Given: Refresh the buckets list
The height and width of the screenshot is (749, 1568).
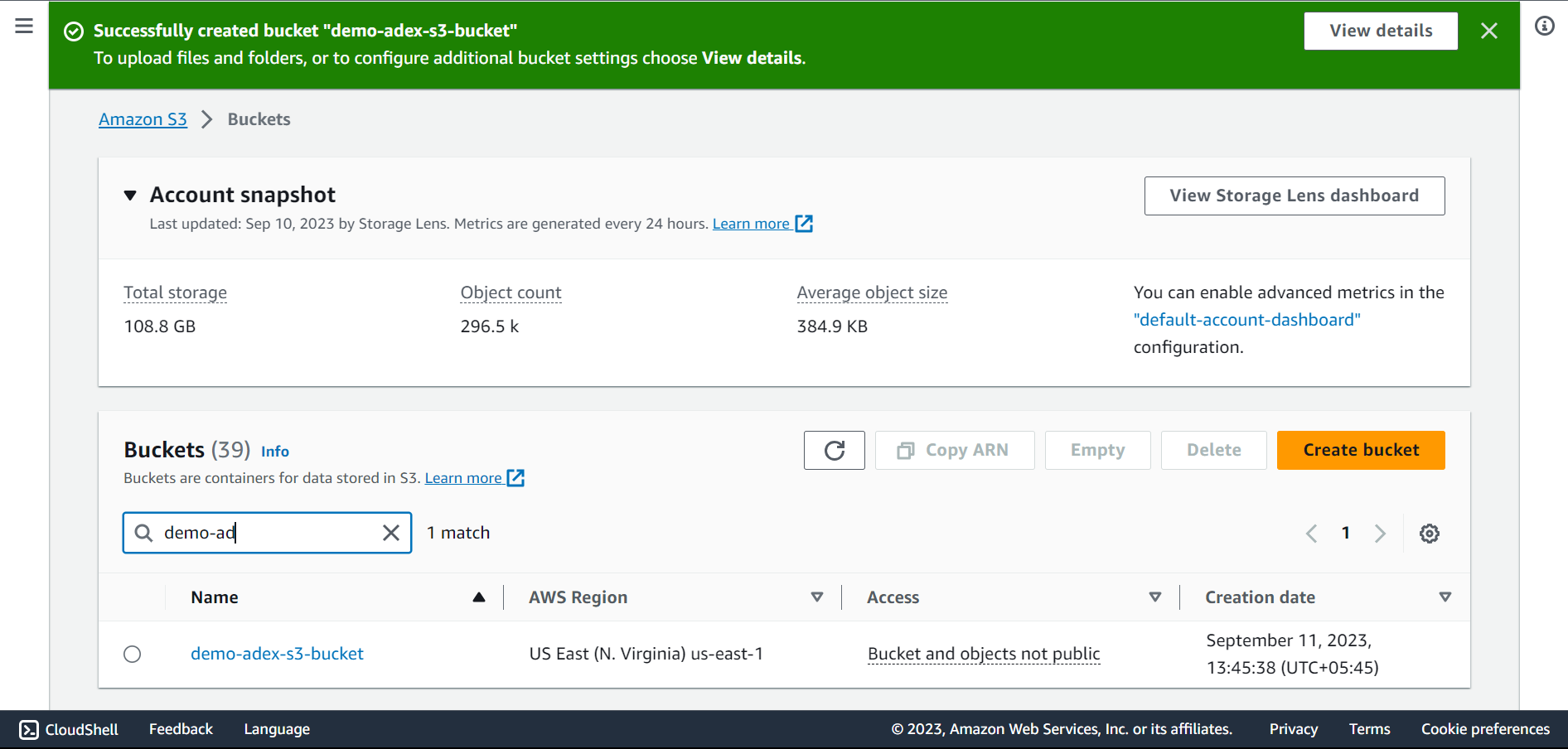Looking at the screenshot, I should (835, 450).
